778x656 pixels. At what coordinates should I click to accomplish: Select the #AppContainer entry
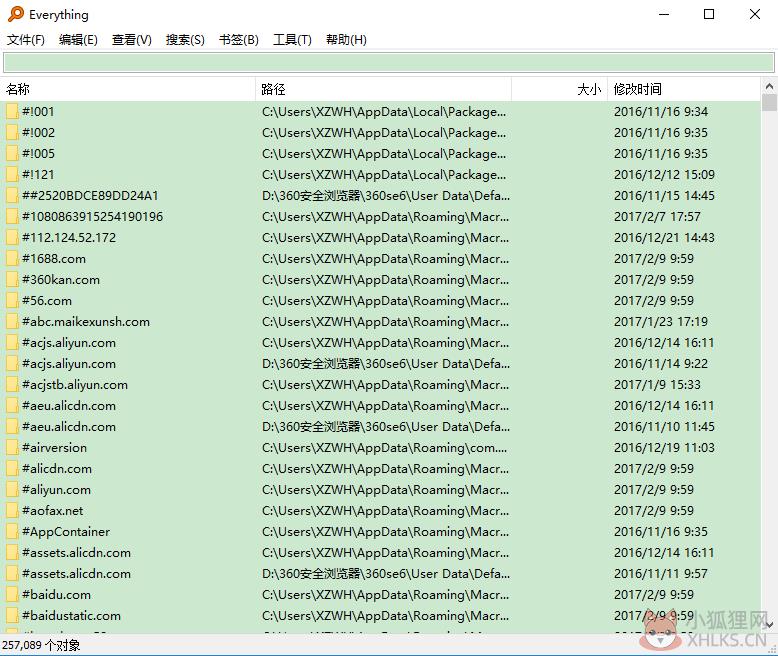(x=66, y=531)
